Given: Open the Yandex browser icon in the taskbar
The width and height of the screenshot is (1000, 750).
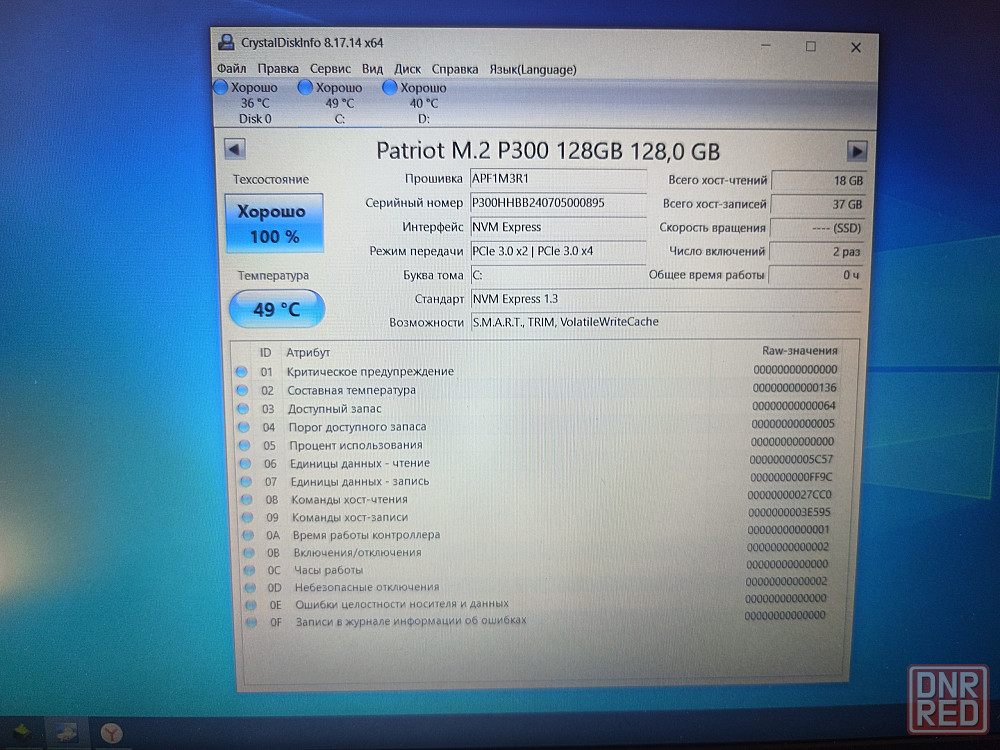Looking at the screenshot, I should 111,733.
